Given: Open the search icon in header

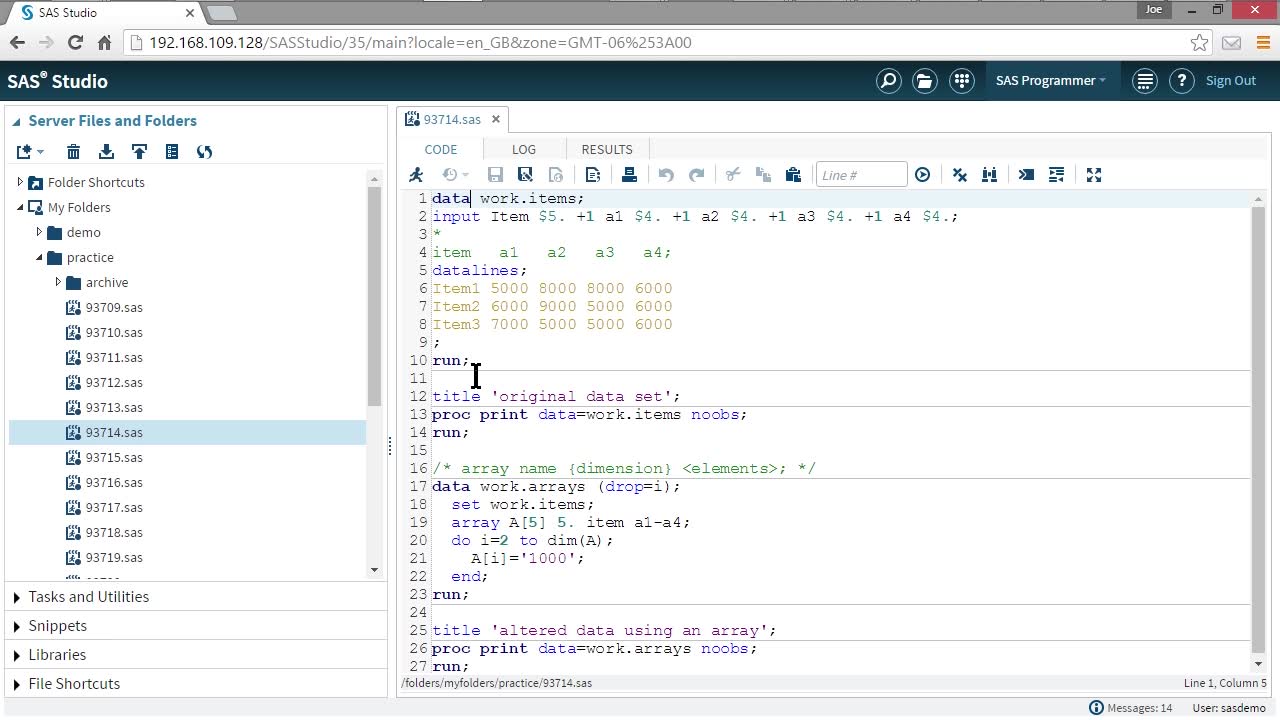Looking at the screenshot, I should [x=888, y=81].
